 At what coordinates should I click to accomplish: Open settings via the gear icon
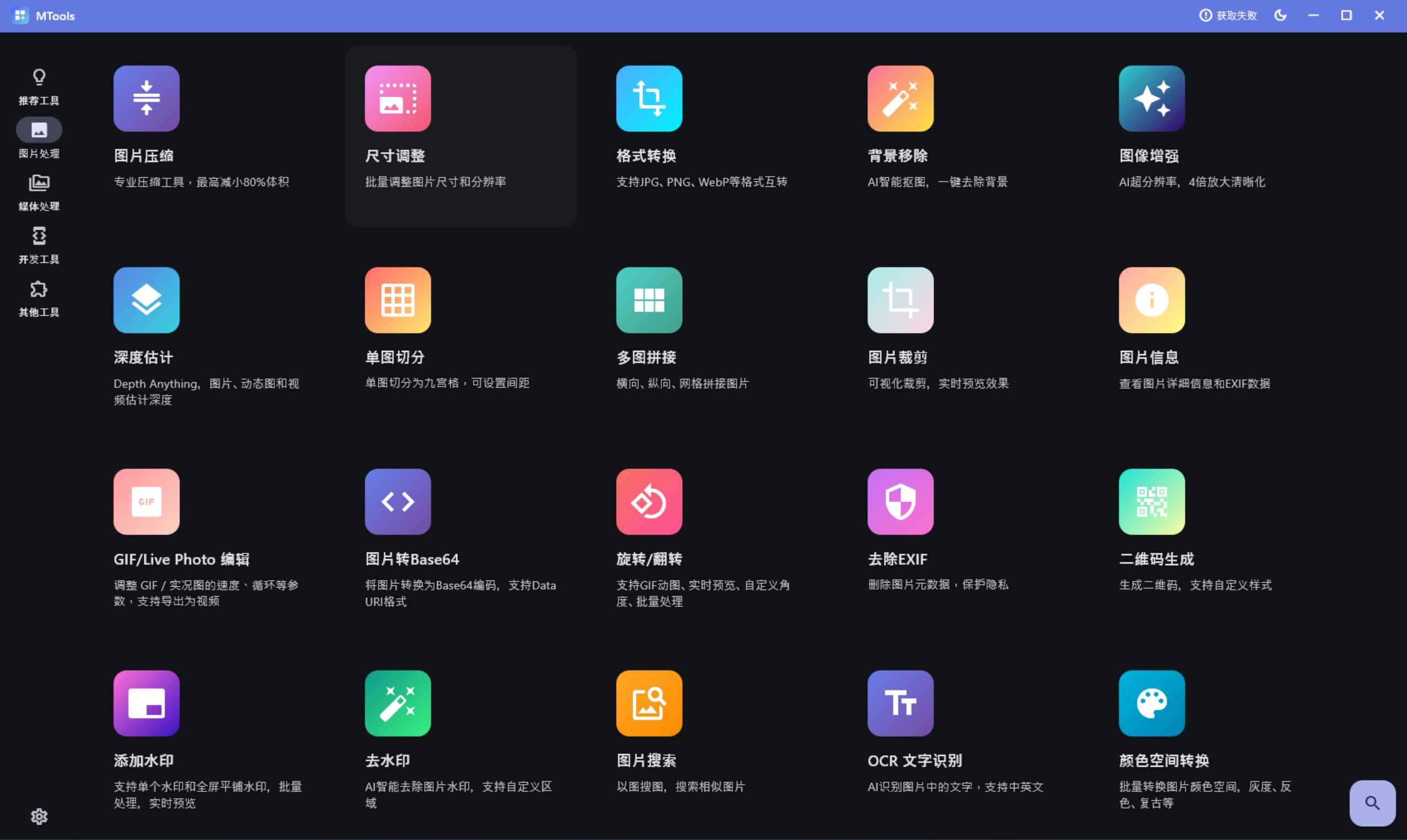pos(39,816)
